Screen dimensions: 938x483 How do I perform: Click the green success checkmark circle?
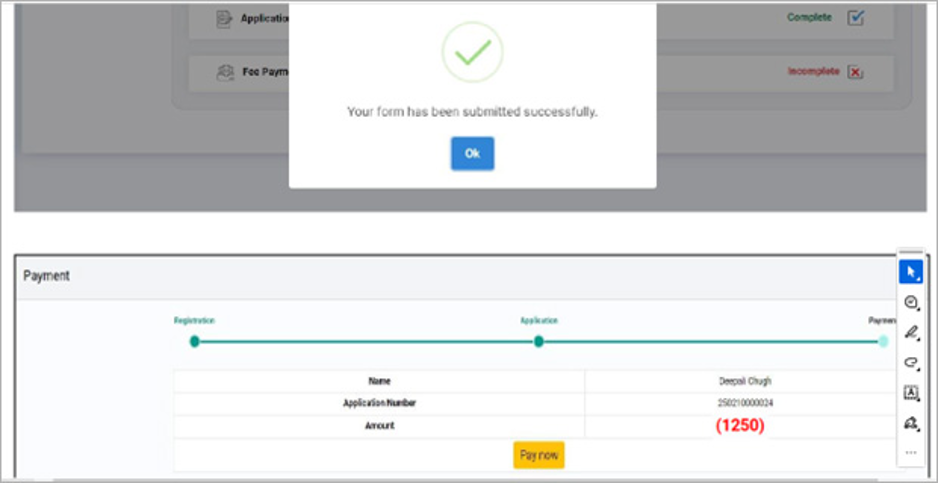pos(472,52)
